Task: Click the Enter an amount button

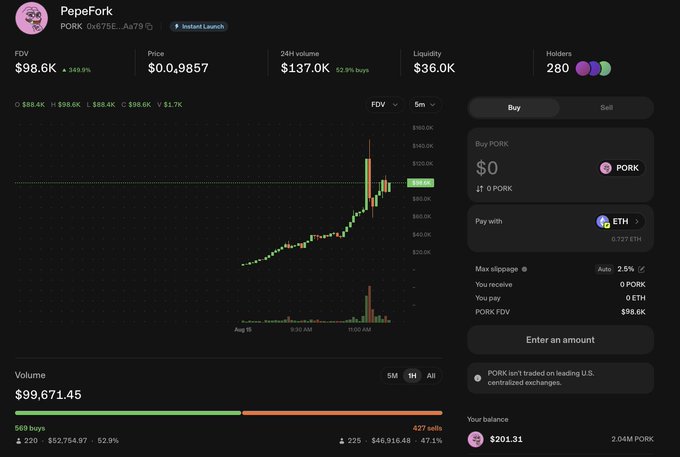Action: (x=560, y=340)
